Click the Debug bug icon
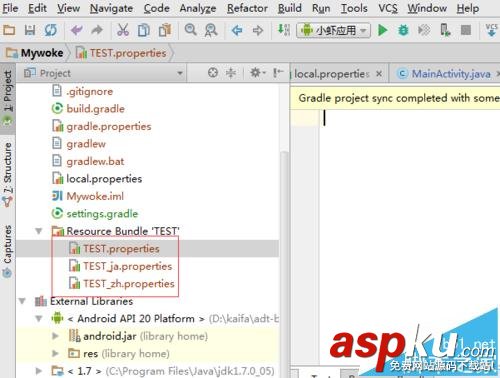Image resolution: width=500 pixels, height=378 pixels. [x=403, y=30]
